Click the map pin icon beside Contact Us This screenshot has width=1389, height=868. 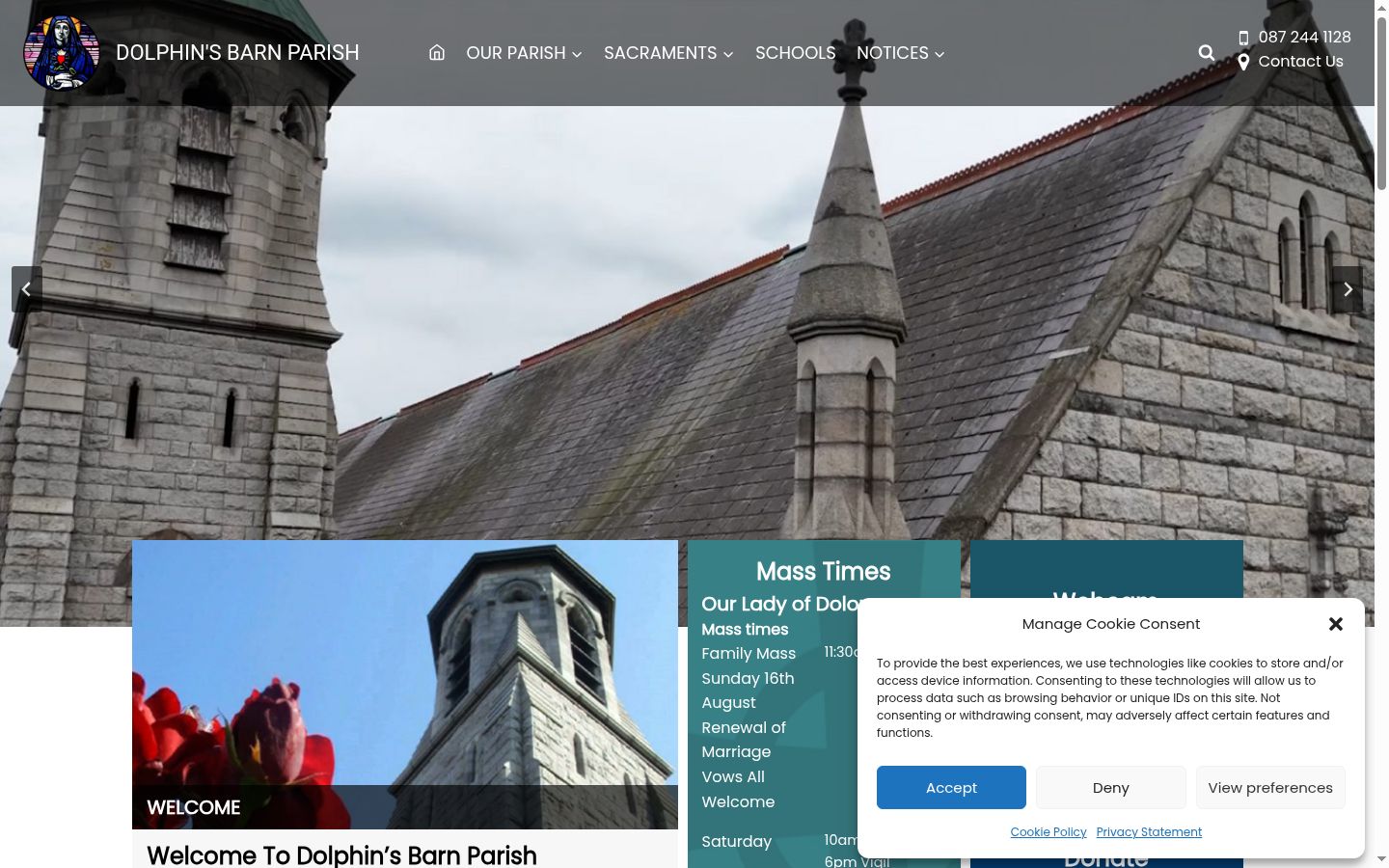1243,62
